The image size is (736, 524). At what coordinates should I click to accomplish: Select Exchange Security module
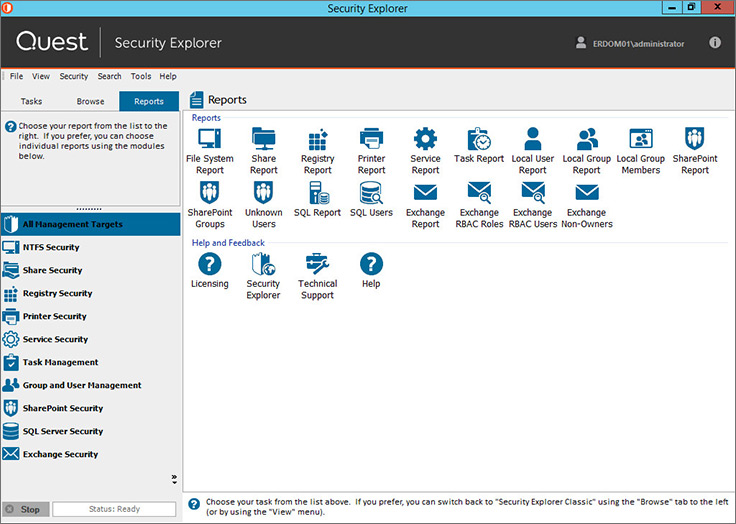[90, 454]
